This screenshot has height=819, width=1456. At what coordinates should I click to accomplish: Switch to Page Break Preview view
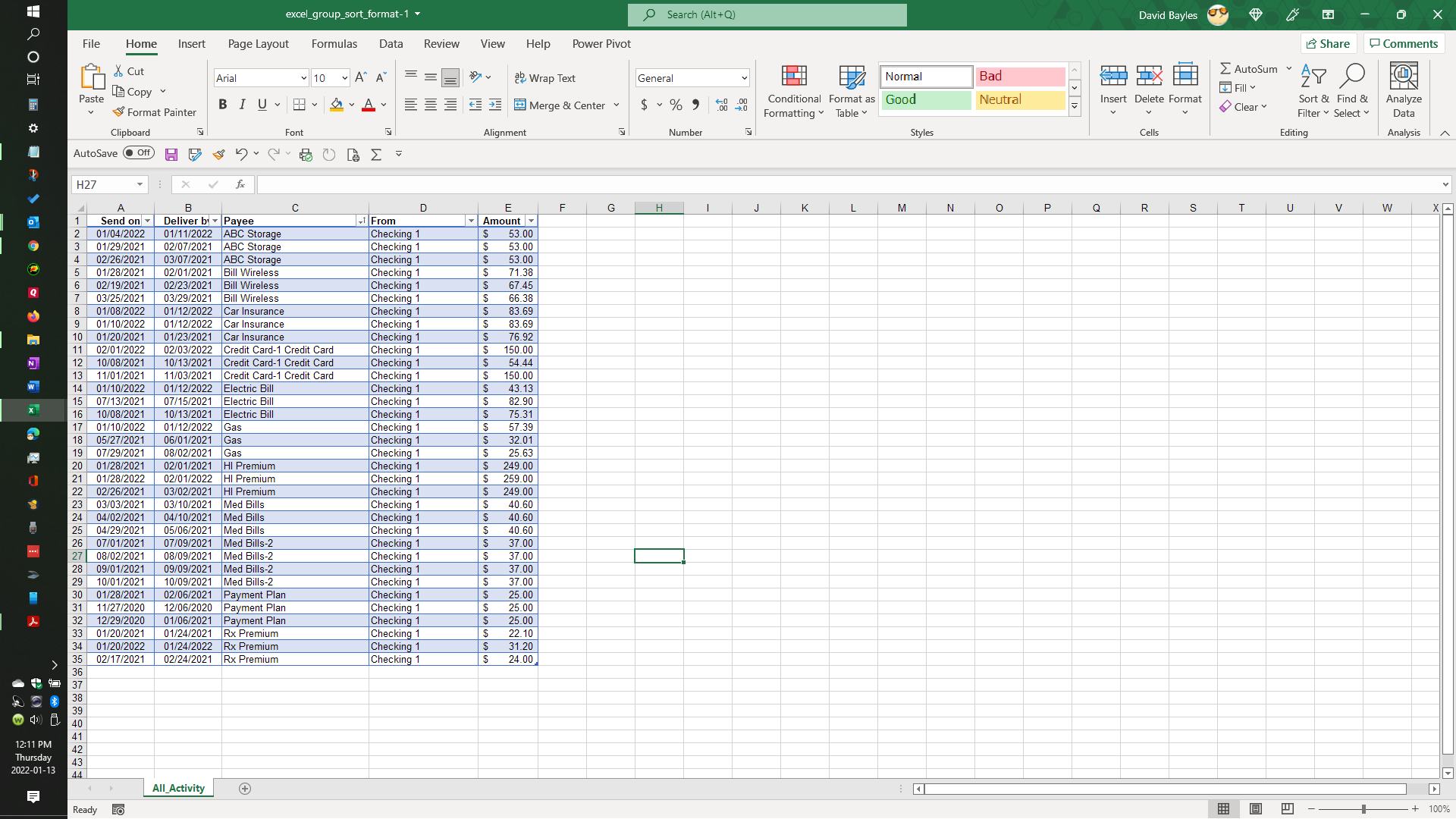pos(1287,809)
